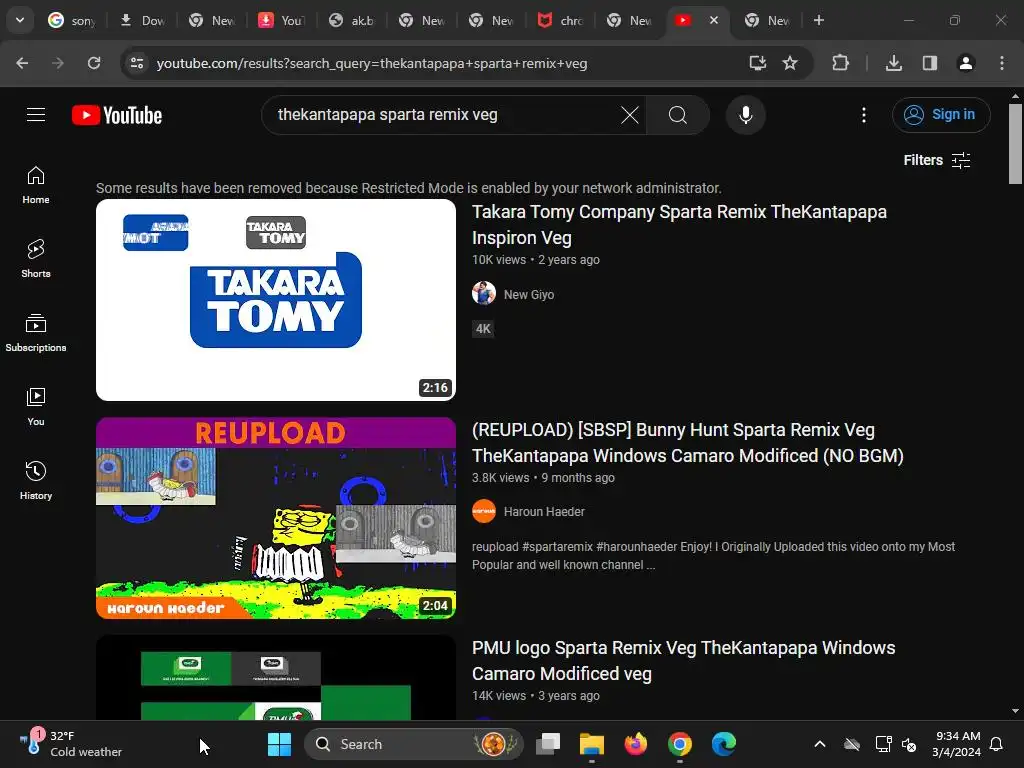Click the muted volume icon in tray

pyautogui.click(x=909, y=744)
